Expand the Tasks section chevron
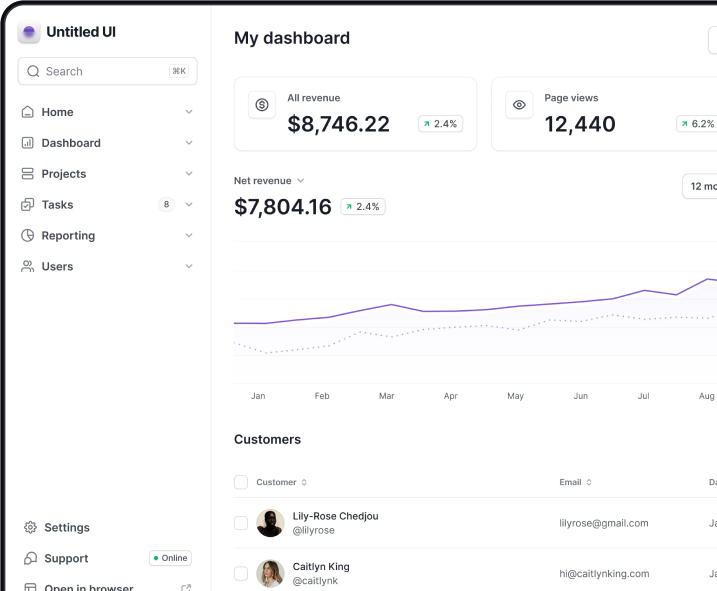This screenshot has width=717, height=591. pyautogui.click(x=189, y=205)
